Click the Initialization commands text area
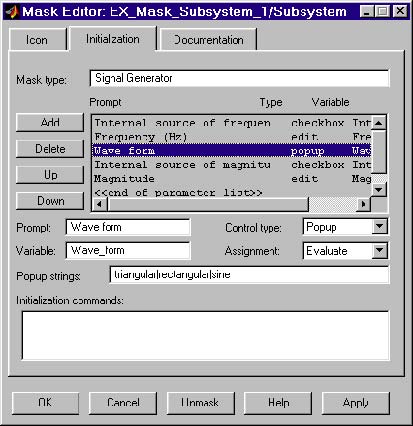This screenshot has height=426, width=413. coord(205,335)
